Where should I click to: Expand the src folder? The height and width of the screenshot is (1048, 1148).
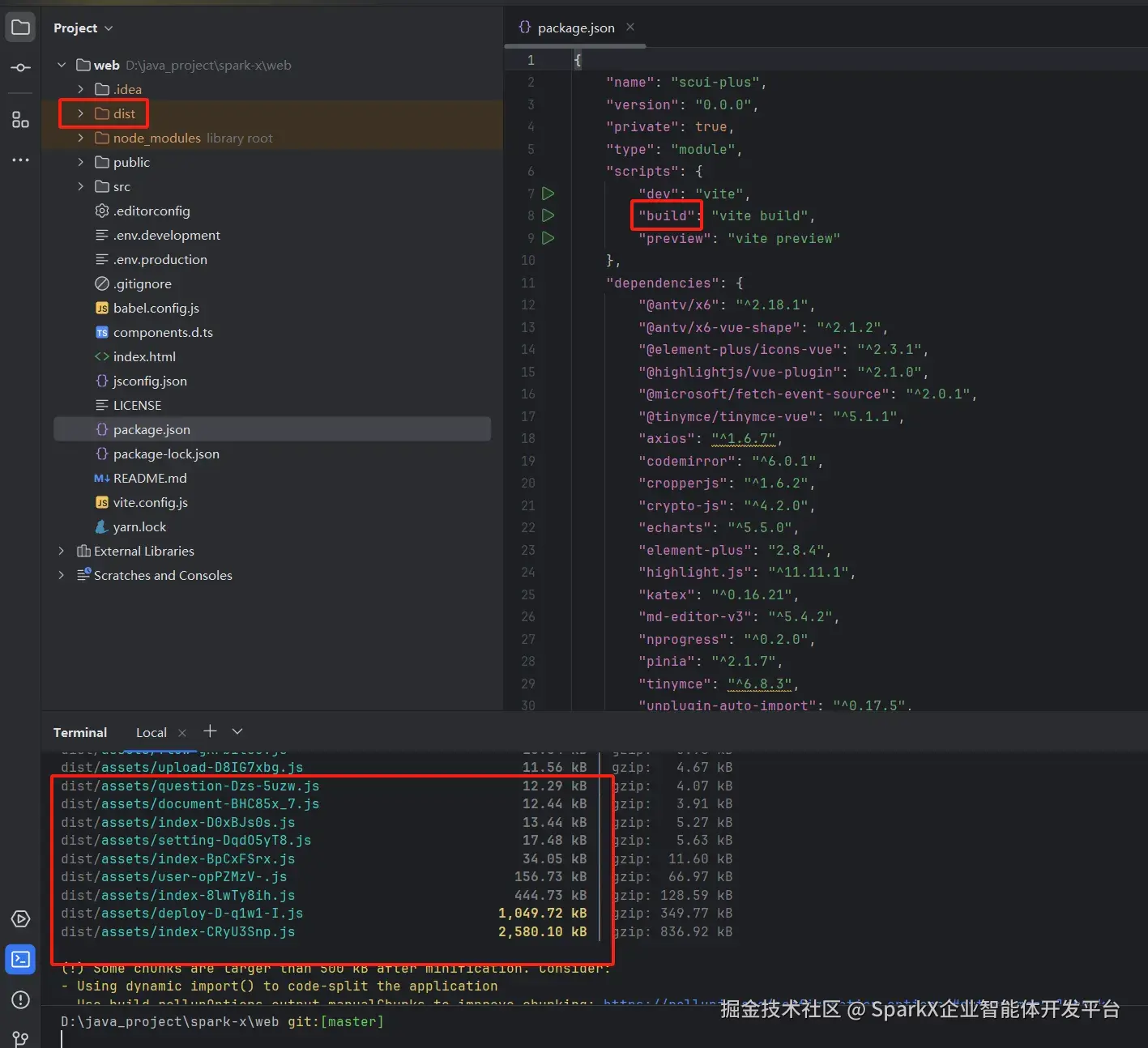coord(80,186)
